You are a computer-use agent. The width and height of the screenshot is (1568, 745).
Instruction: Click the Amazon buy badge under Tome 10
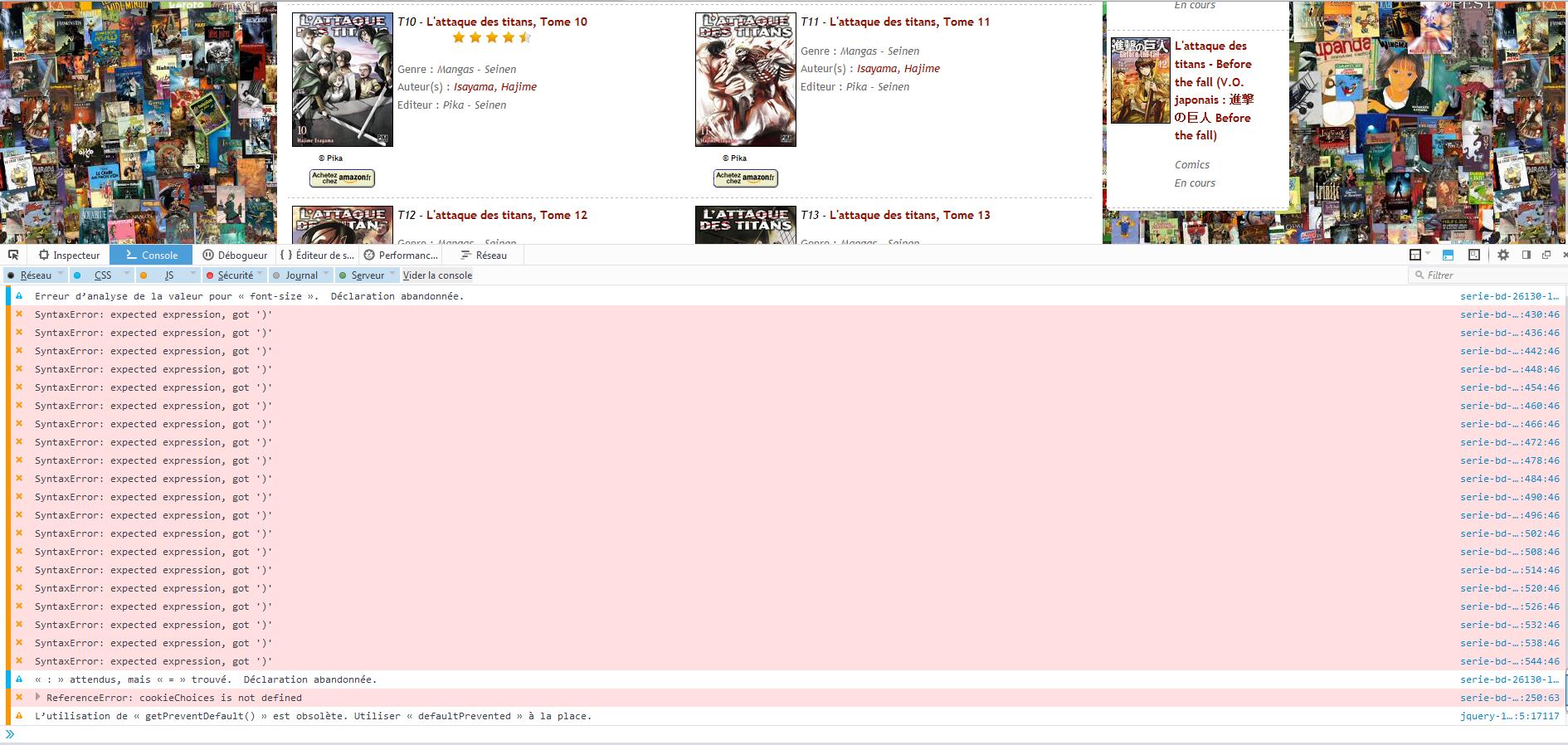[342, 178]
